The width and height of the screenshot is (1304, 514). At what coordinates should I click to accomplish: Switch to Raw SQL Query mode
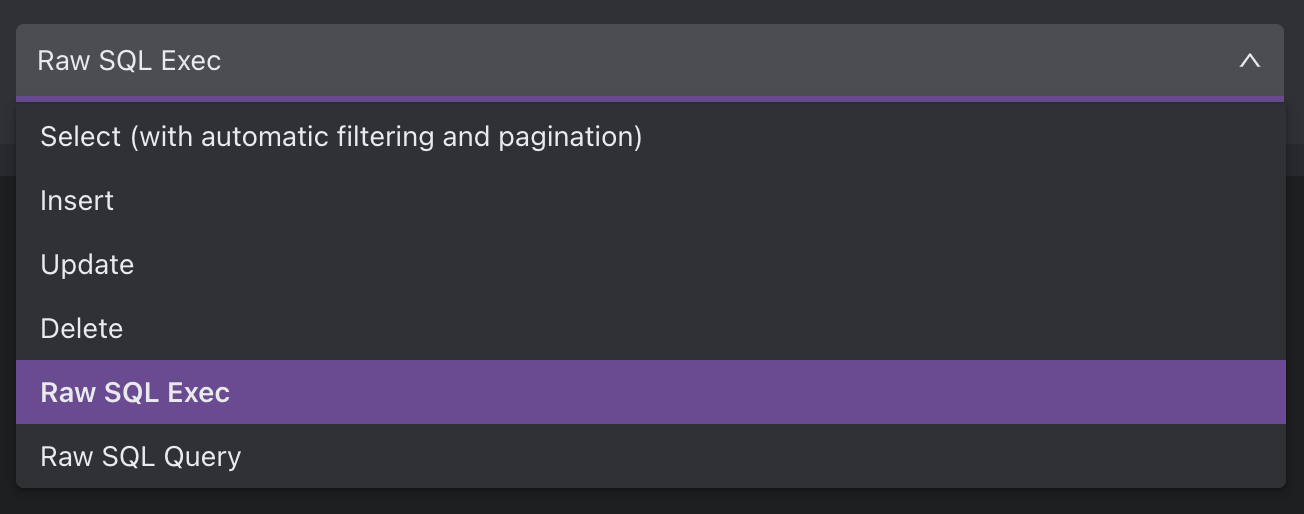point(650,456)
